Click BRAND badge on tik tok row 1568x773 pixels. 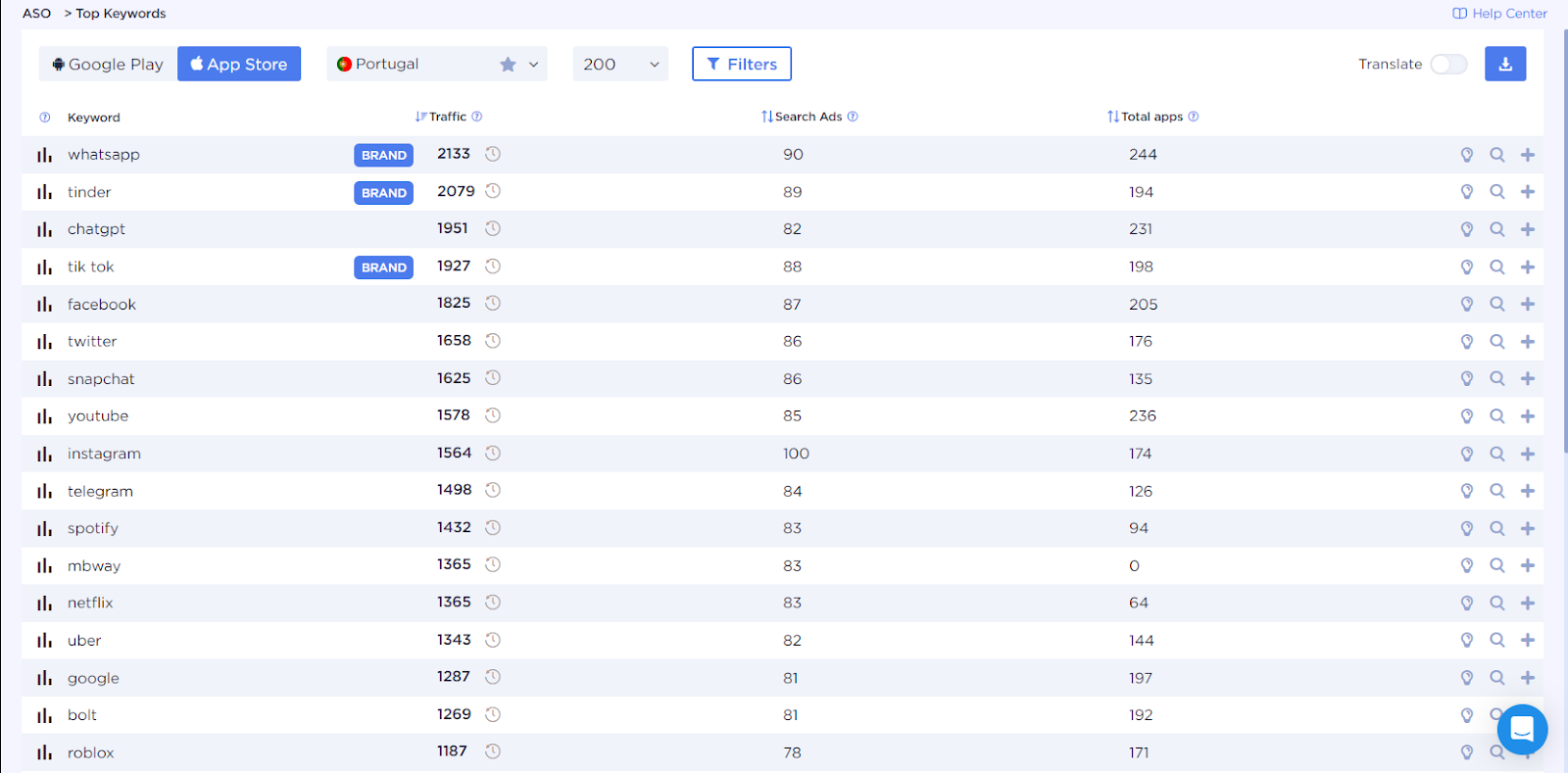pyautogui.click(x=384, y=267)
